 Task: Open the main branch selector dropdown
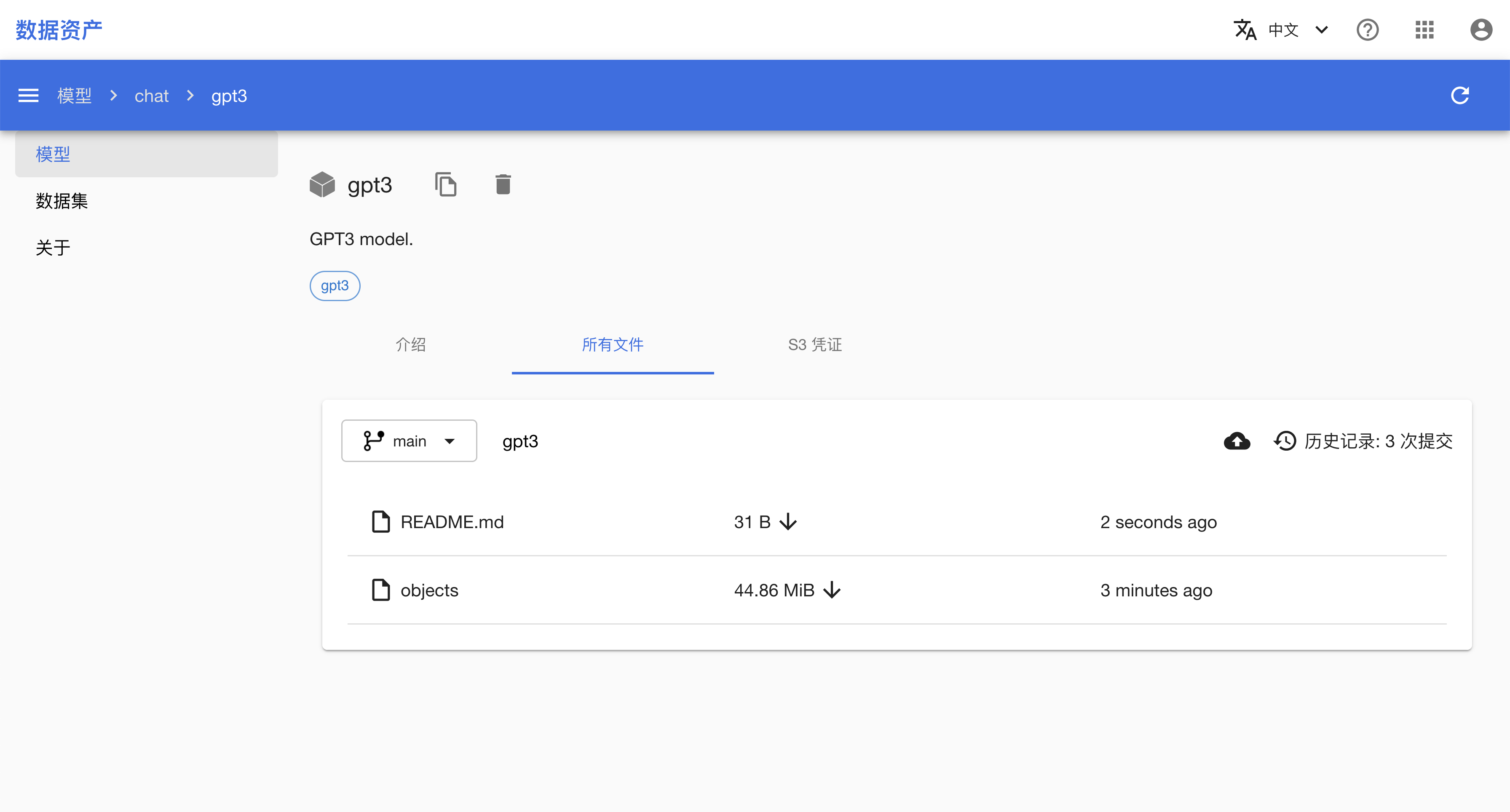pyautogui.click(x=409, y=441)
